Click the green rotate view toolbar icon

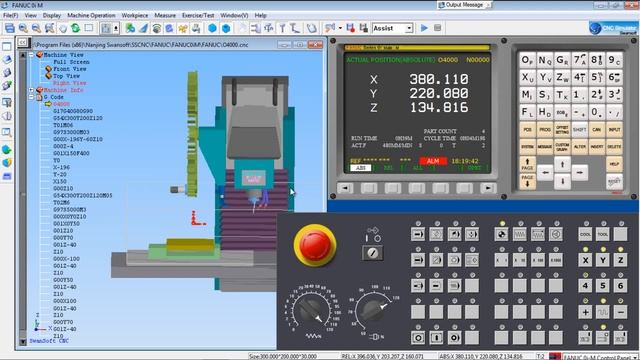76,28
